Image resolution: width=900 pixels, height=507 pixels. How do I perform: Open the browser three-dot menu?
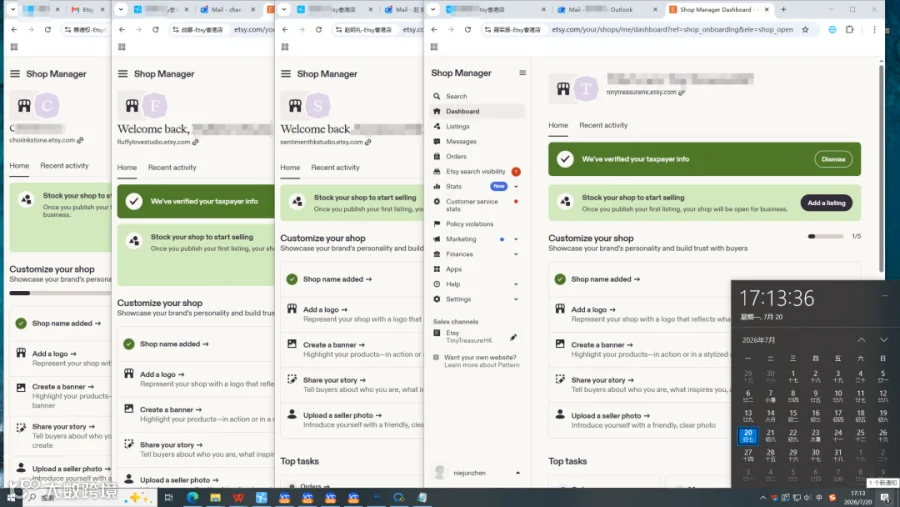(x=874, y=29)
